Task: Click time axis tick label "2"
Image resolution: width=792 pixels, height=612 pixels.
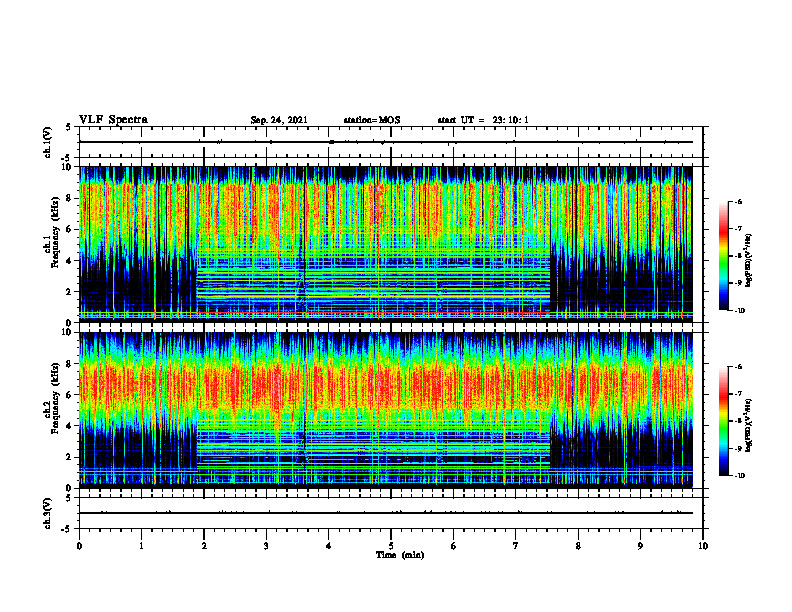Action: click(x=204, y=546)
